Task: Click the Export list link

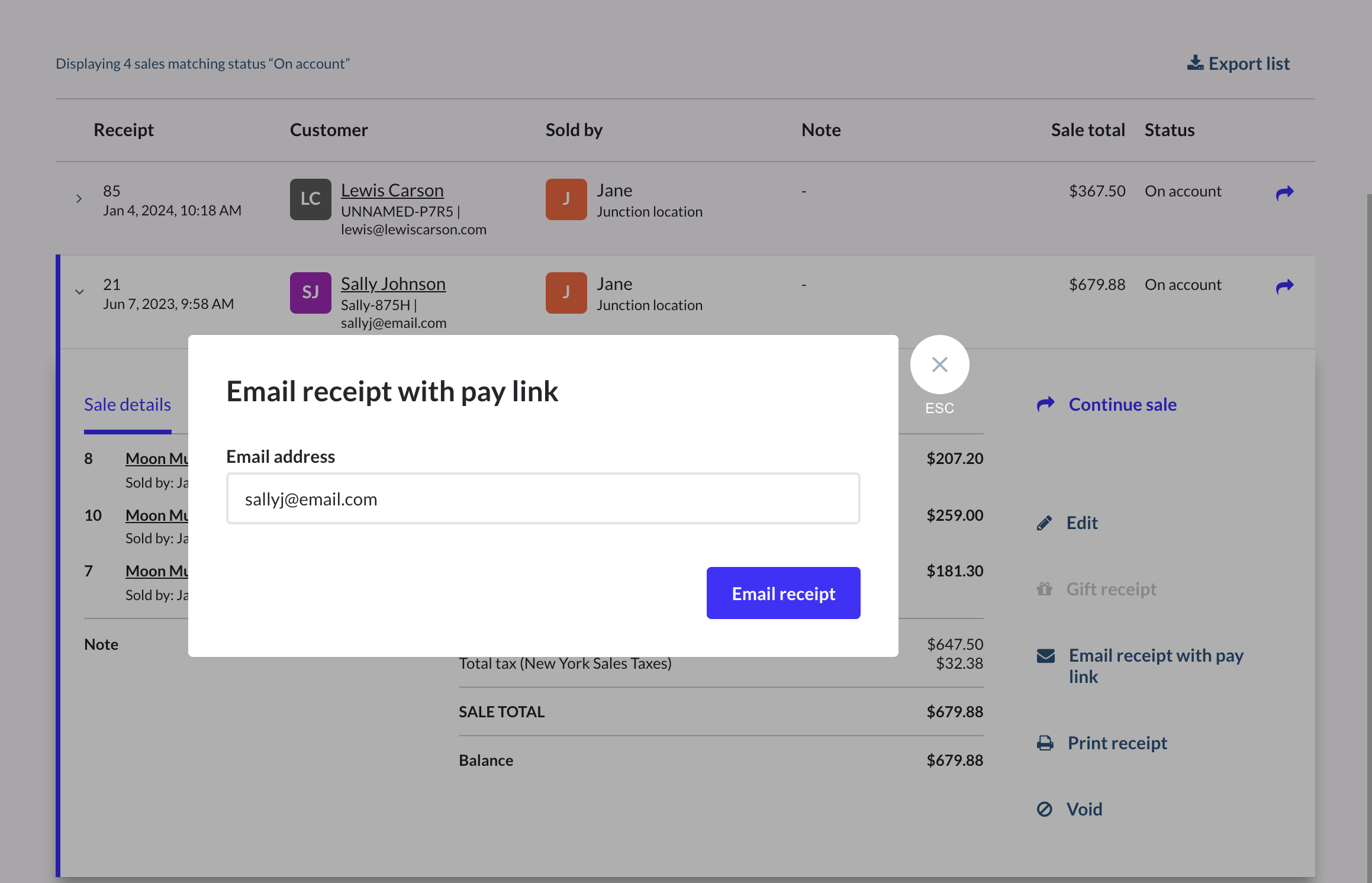Action: tap(1248, 63)
